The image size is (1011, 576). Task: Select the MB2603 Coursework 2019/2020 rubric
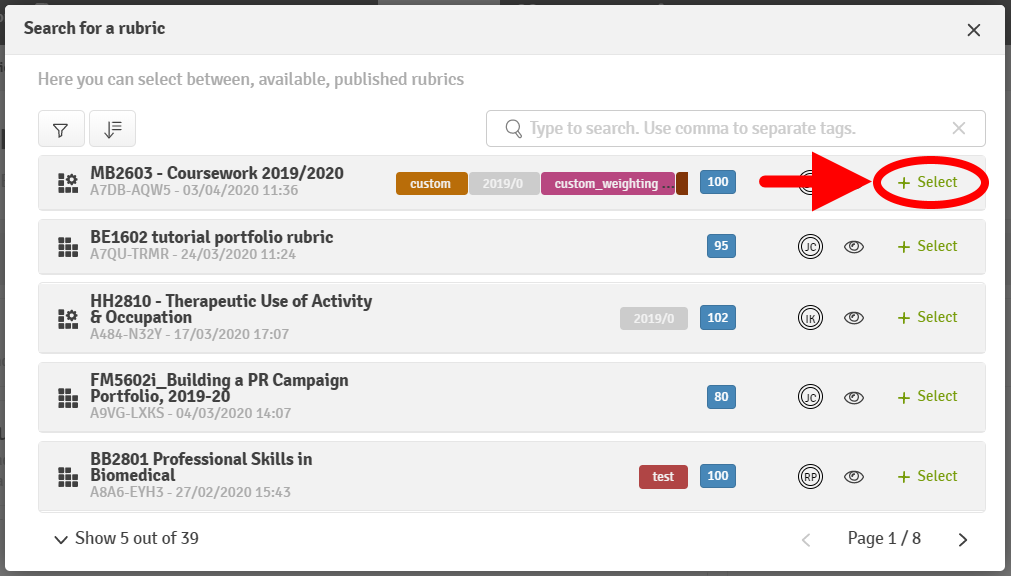(x=928, y=182)
